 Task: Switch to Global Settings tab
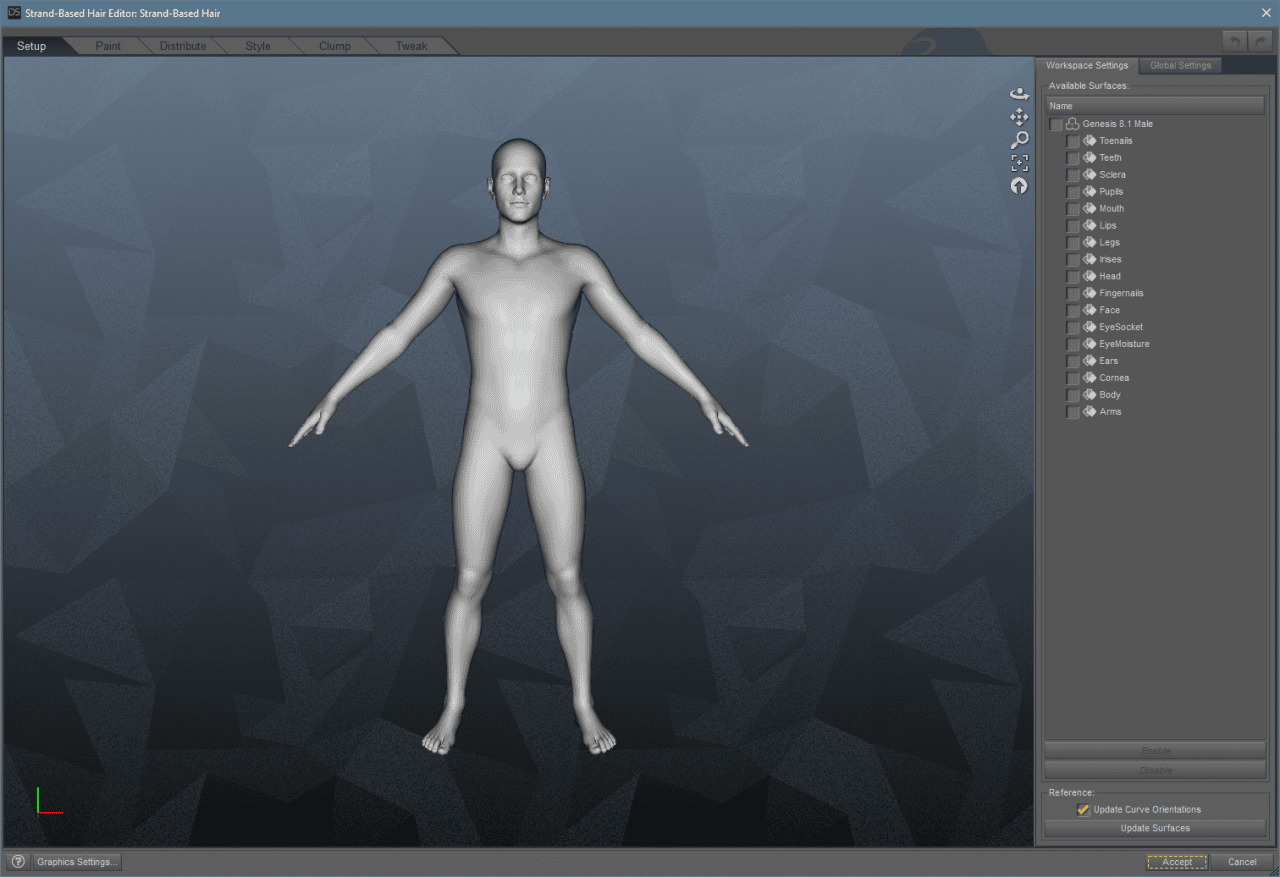(1180, 66)
